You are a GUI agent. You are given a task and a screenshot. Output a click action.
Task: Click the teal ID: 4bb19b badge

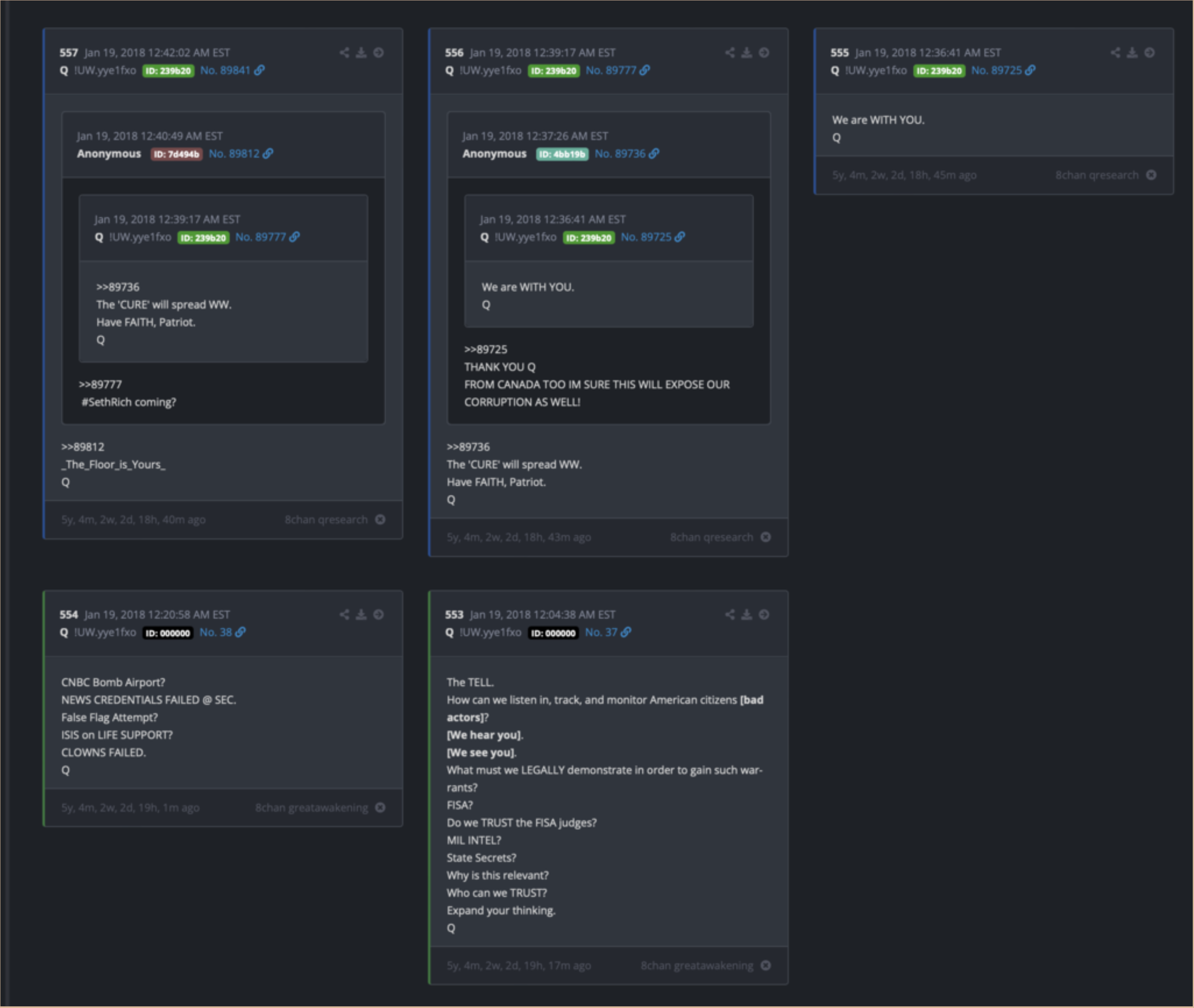562,154
